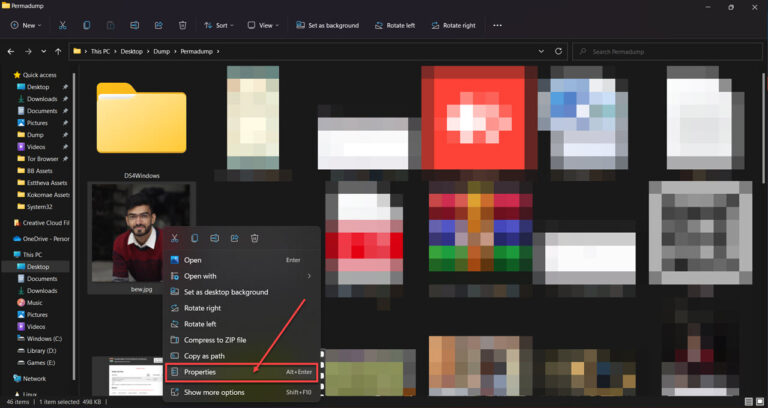Go forward with the forward arrow
Viewport: 768px width, 408px height.
pos(28,51)
